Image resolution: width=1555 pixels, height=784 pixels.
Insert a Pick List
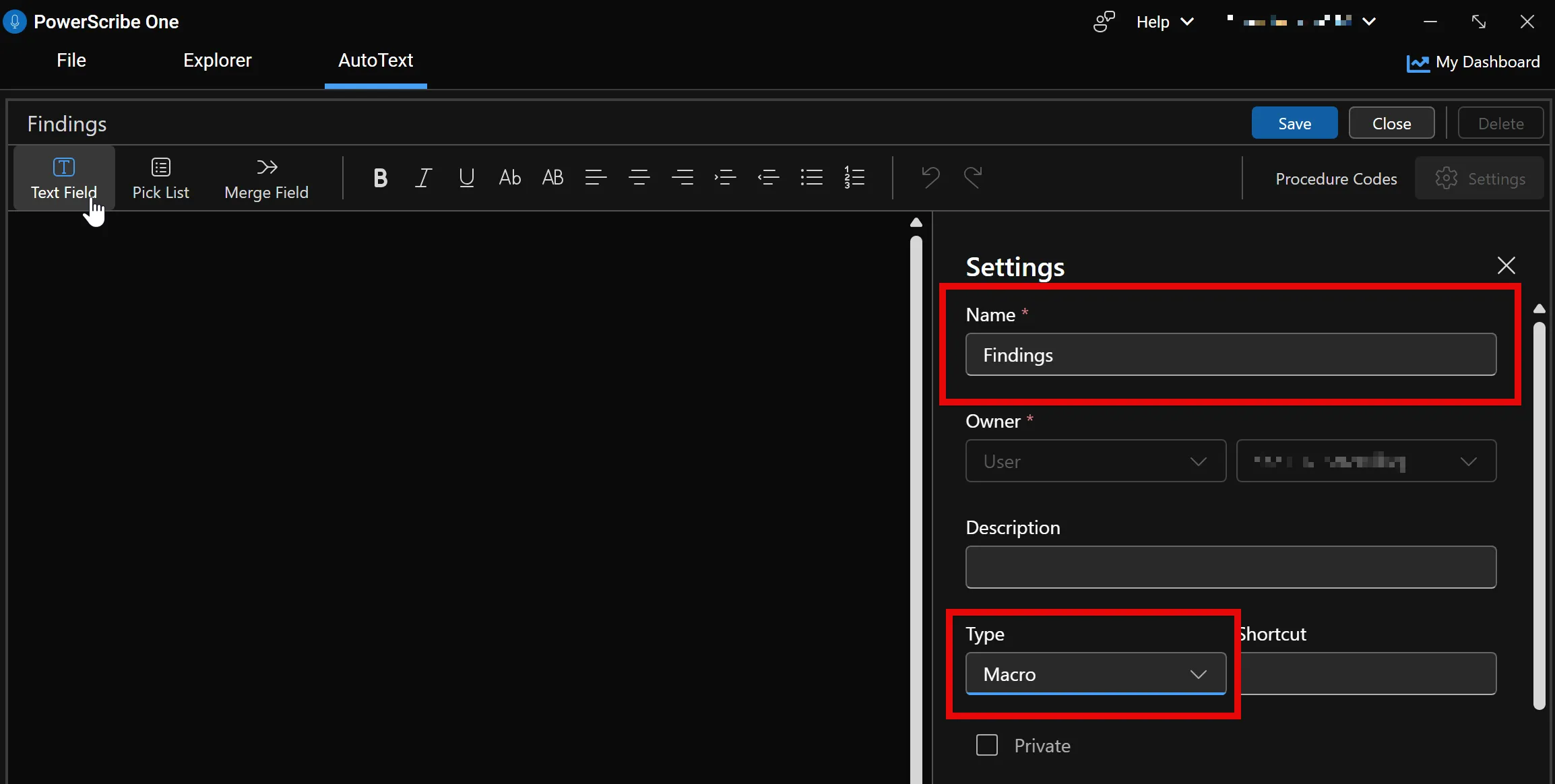click(x=160, y=178)
